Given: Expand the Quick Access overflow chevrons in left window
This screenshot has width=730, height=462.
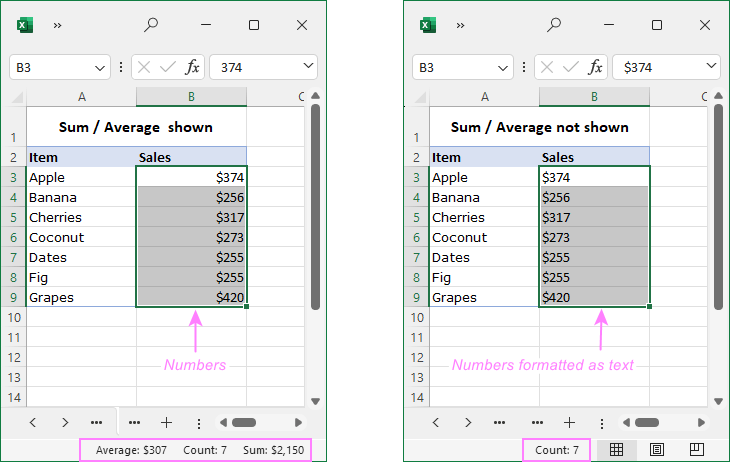Looking at the screenshot, I should (x=58, y=25).
